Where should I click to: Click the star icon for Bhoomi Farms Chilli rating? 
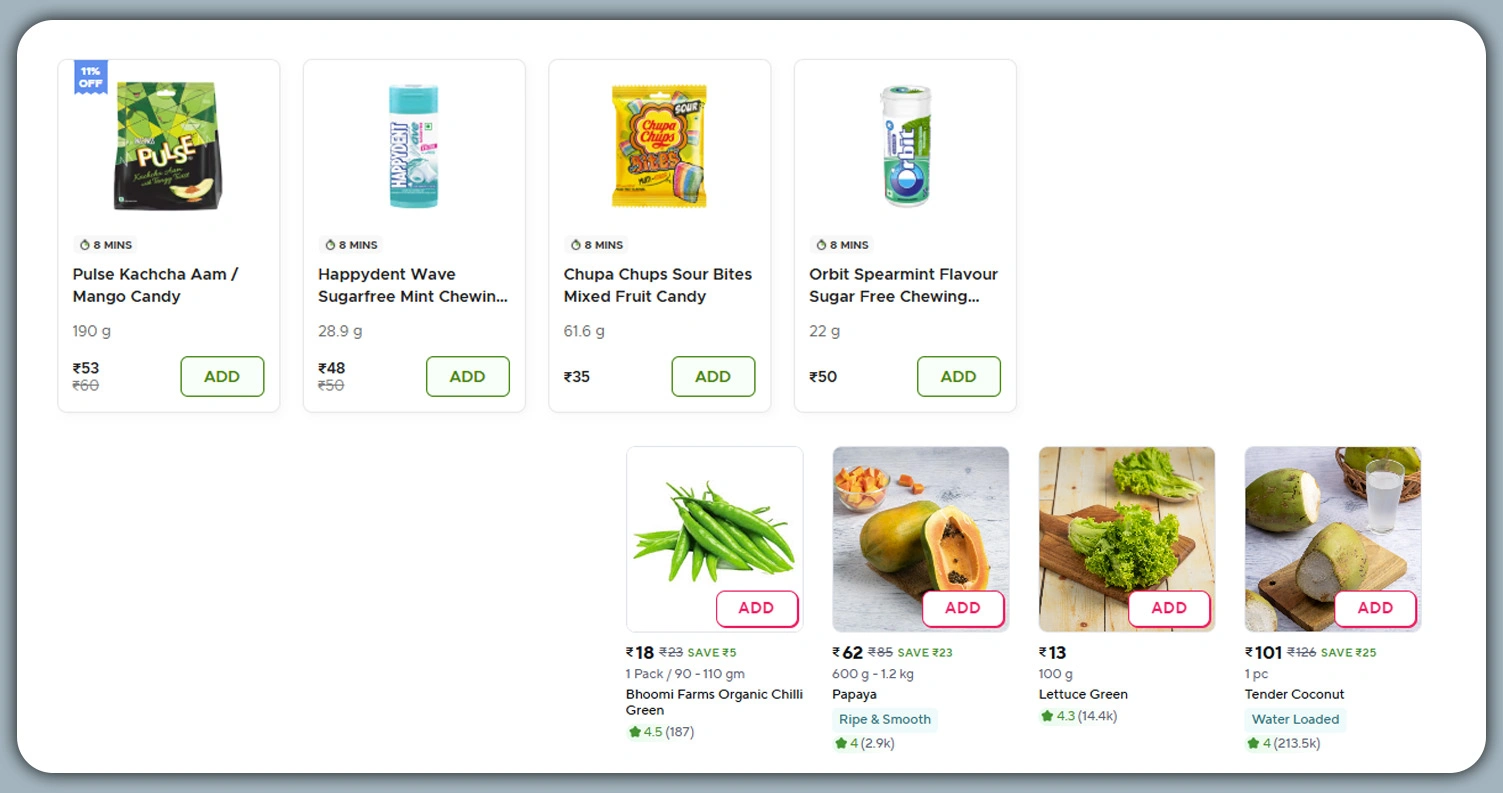click(636, 731)
